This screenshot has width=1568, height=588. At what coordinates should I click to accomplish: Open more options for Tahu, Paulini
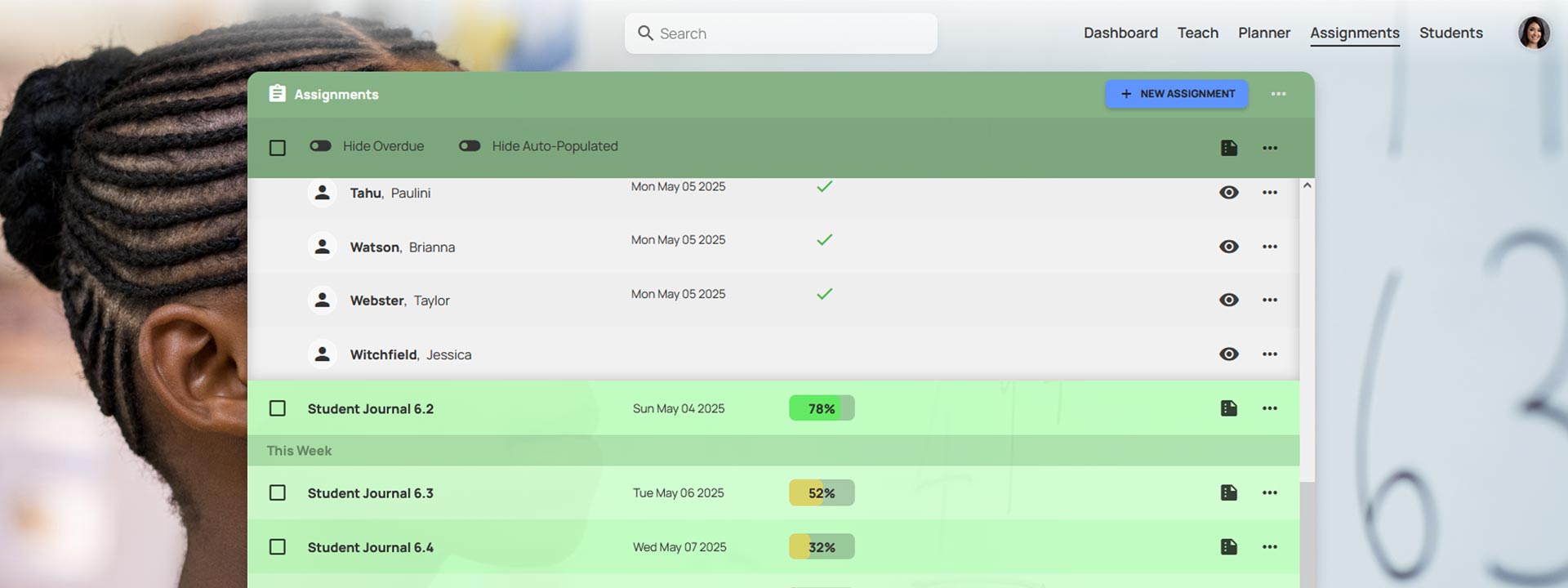click(x=1269, y=193)
